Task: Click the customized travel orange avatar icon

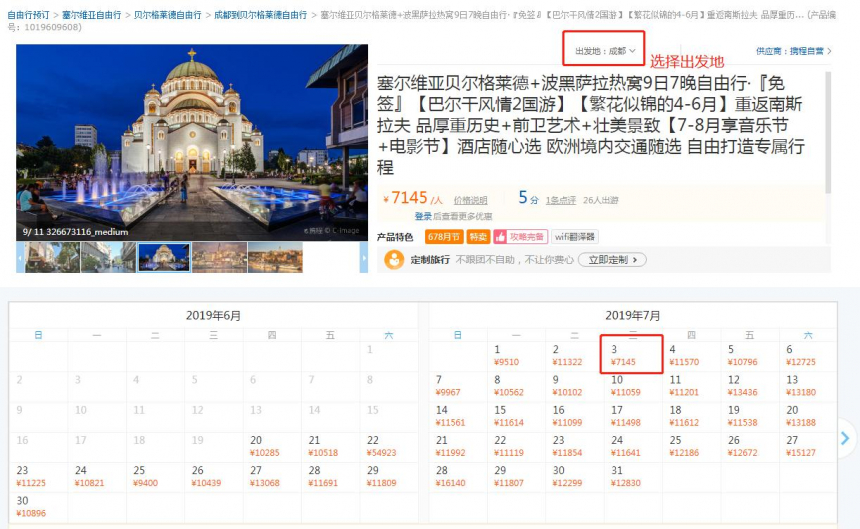Action: pyautogui.click(x=394, y=260)
